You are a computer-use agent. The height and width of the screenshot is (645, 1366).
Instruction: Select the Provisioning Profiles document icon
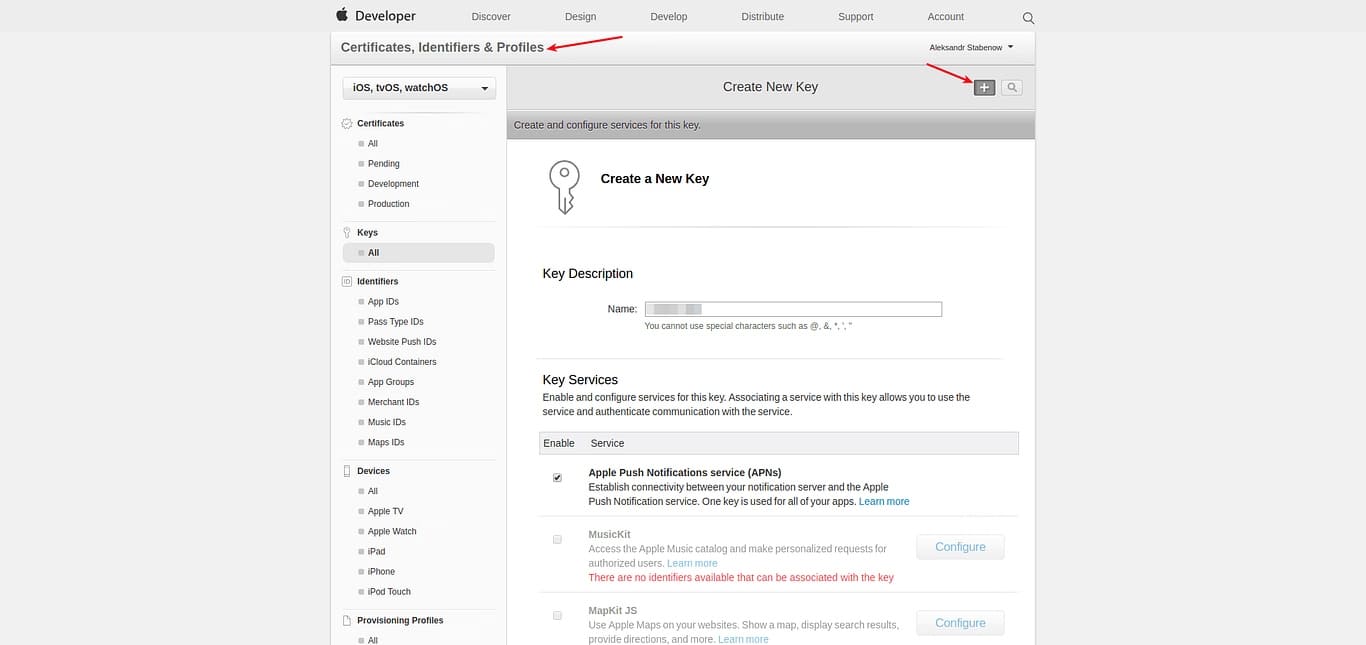[x=347, y=619]
